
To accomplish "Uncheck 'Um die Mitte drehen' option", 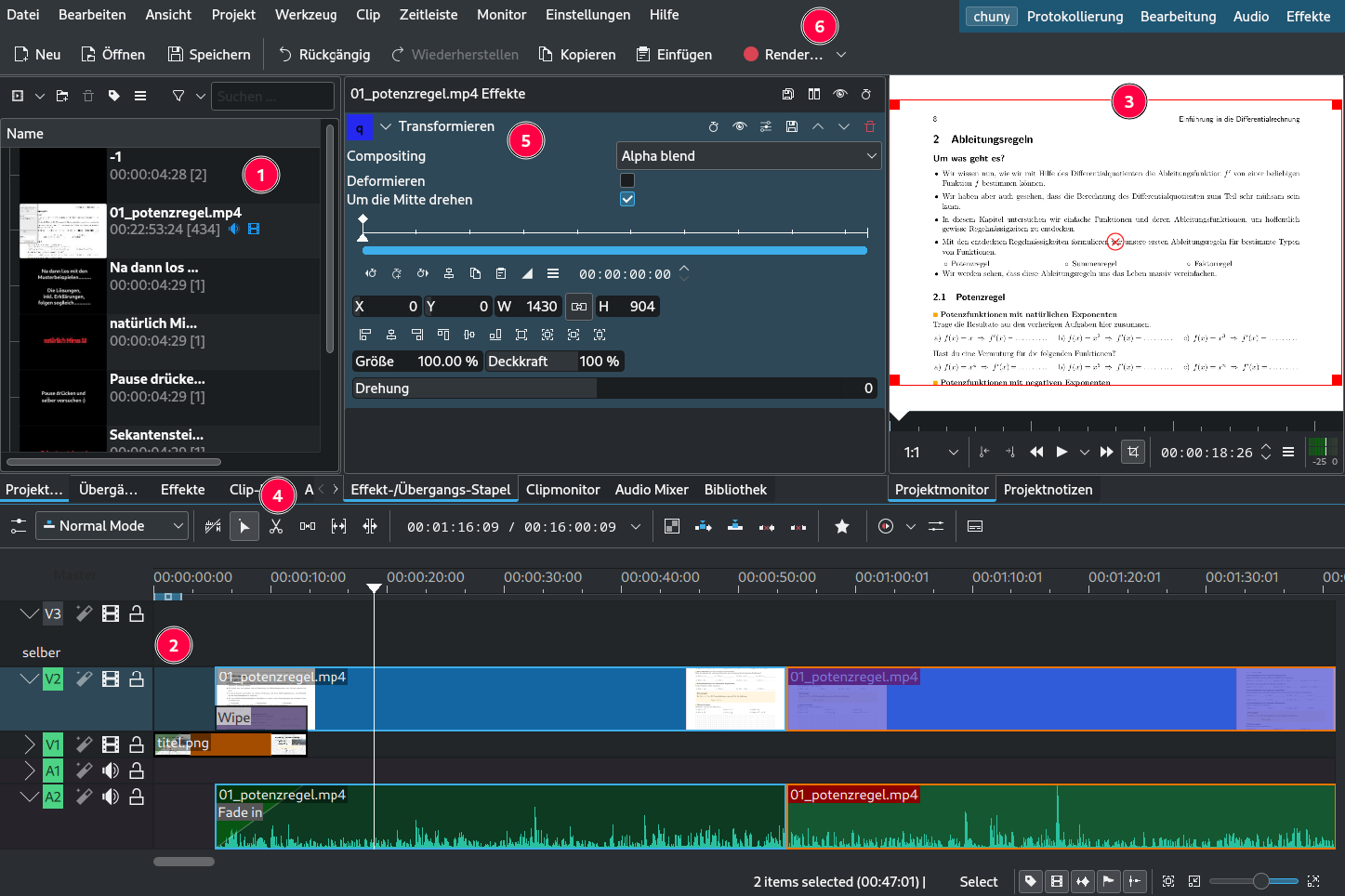I will click(x=627, y=199).
